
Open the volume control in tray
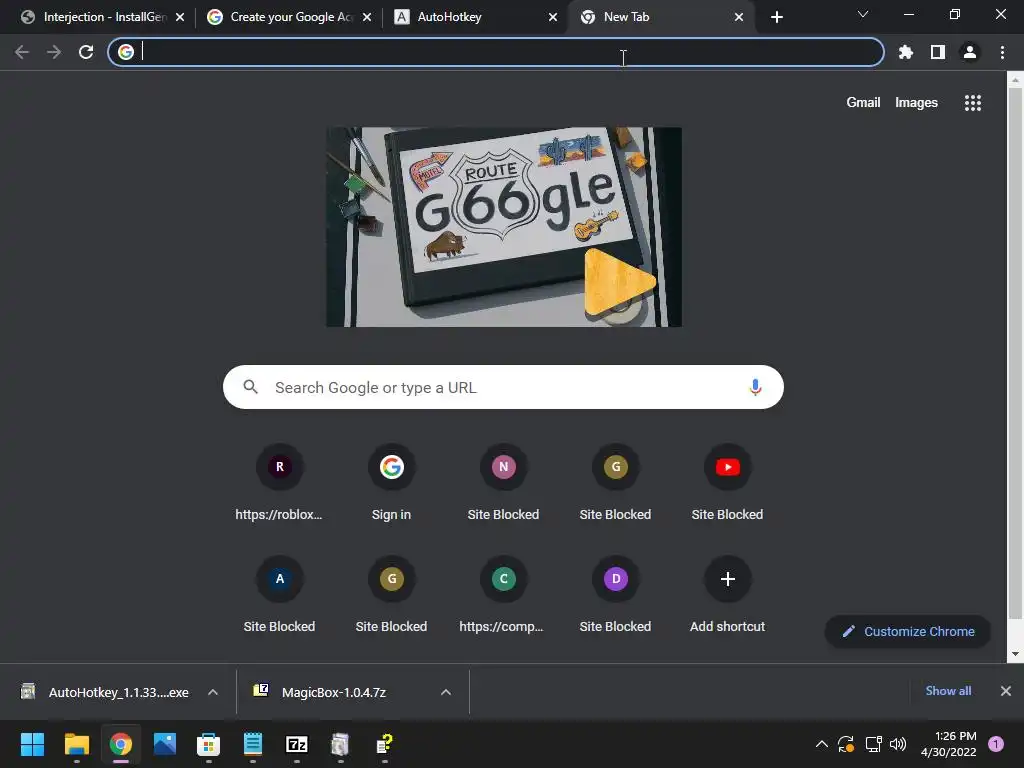(x=898, y=744)
